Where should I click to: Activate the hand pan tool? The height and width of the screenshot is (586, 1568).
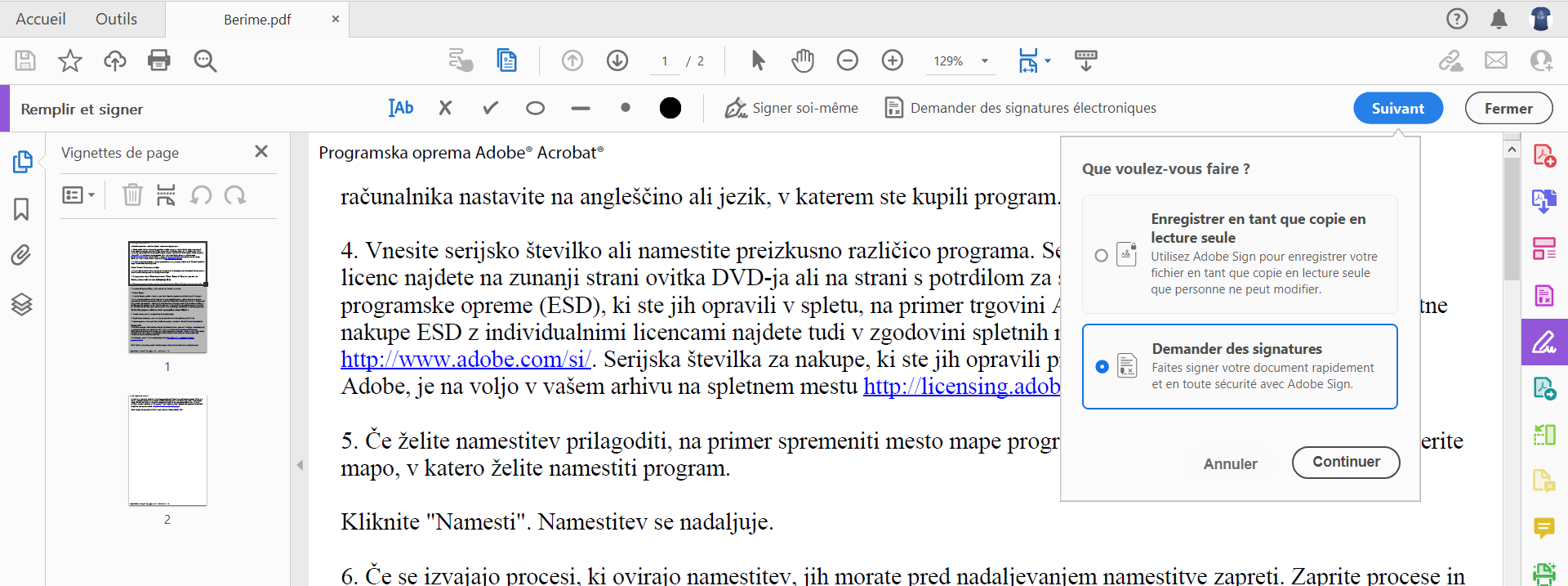point(803,60)
